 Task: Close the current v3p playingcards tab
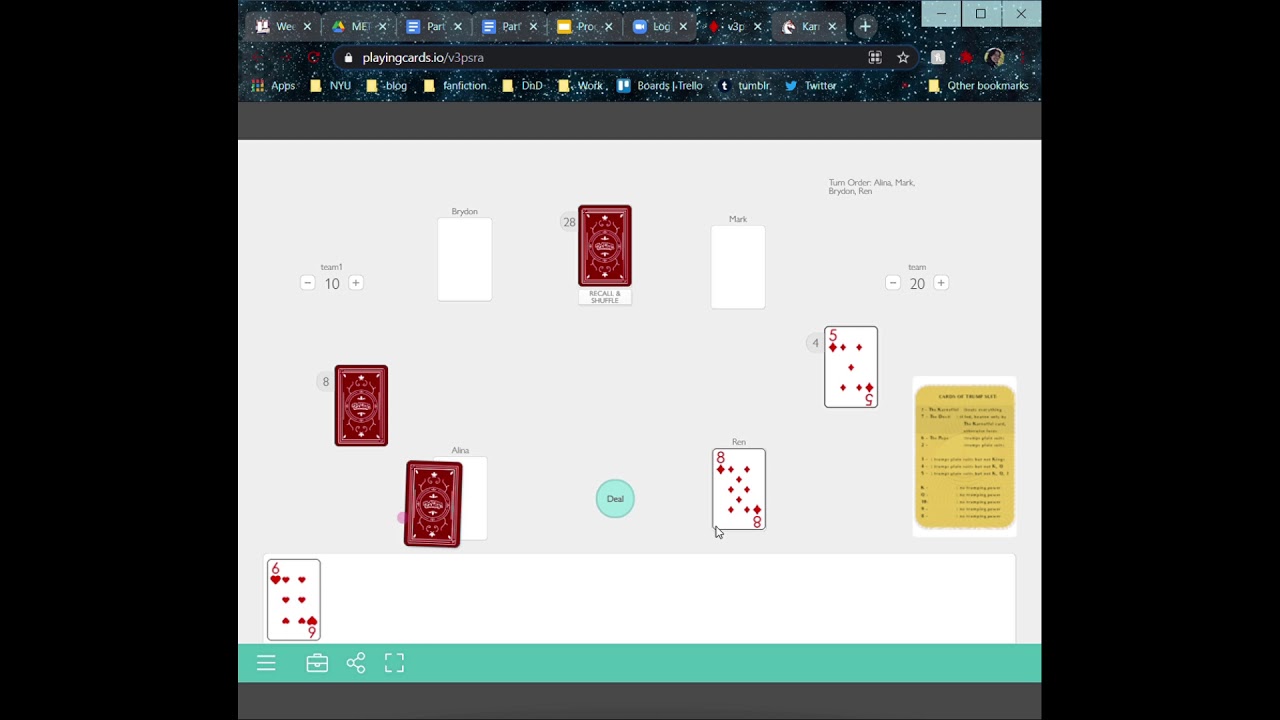(757, 27)
